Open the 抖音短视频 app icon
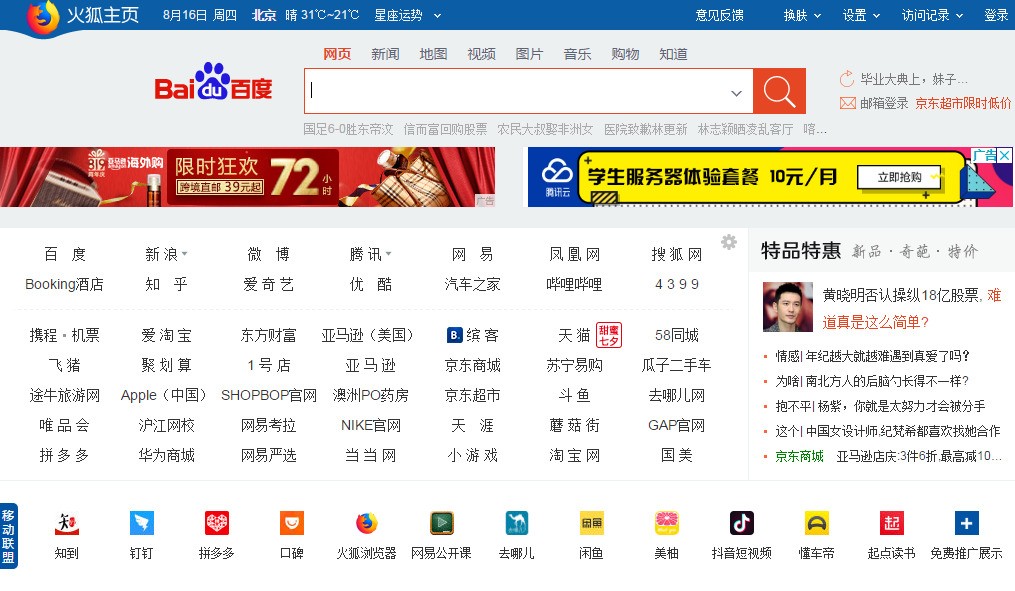The image size is (1015, 591). pyautogui.click(x=742, y=524)
